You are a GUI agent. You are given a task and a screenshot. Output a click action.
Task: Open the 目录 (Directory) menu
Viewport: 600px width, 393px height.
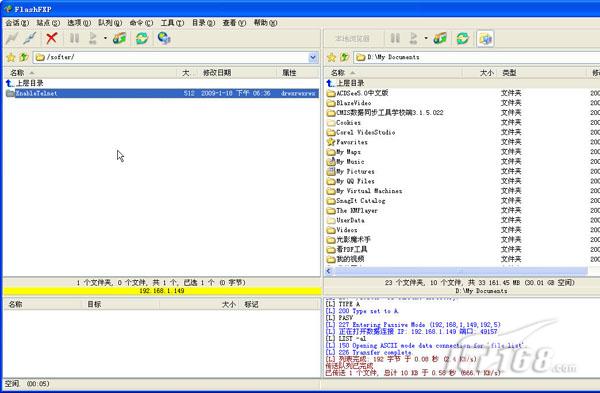[x=203, y=23]
